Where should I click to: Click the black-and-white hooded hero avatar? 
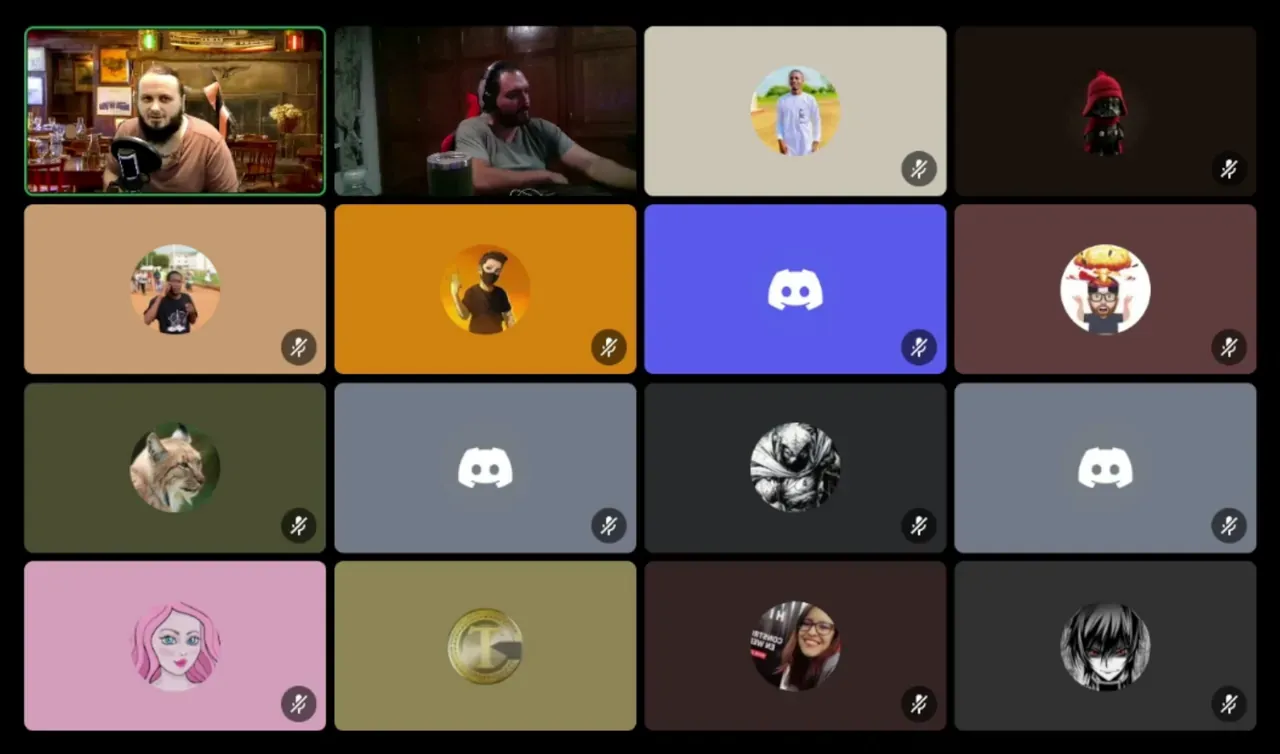795,467
